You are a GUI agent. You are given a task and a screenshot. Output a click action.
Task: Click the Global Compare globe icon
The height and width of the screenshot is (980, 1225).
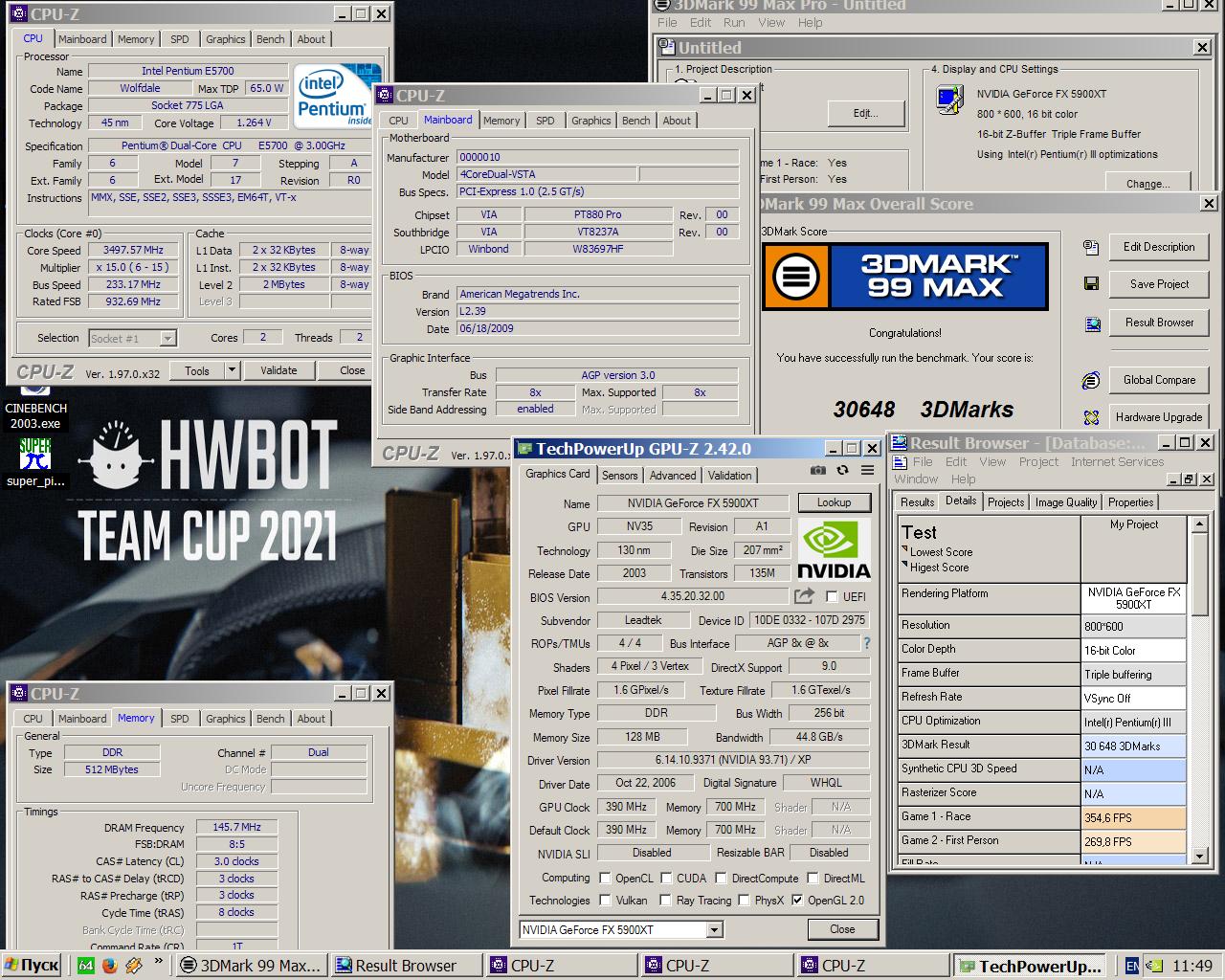click(x=1091, y=381)
